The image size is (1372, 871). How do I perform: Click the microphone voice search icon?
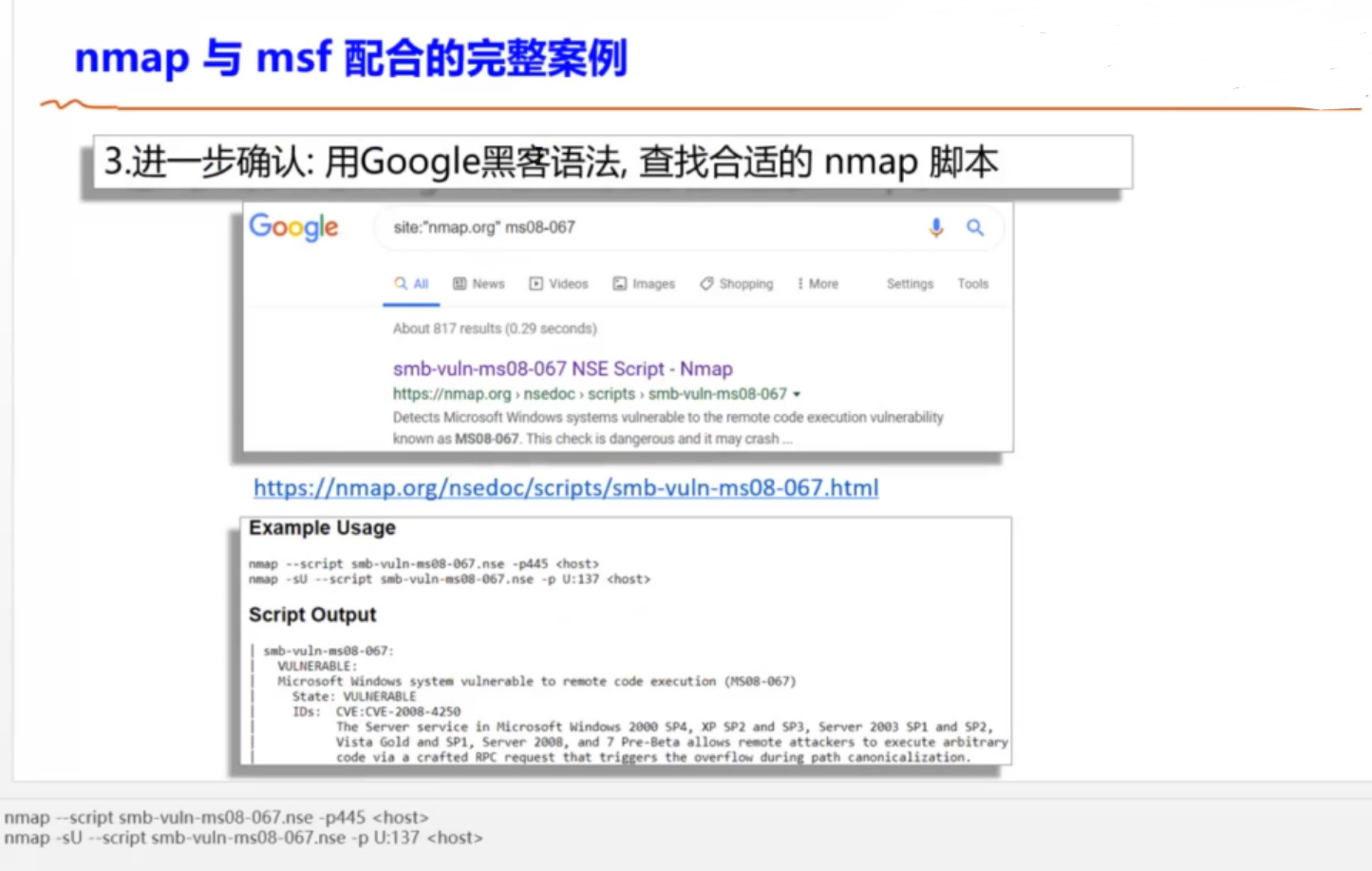point(936,228)
